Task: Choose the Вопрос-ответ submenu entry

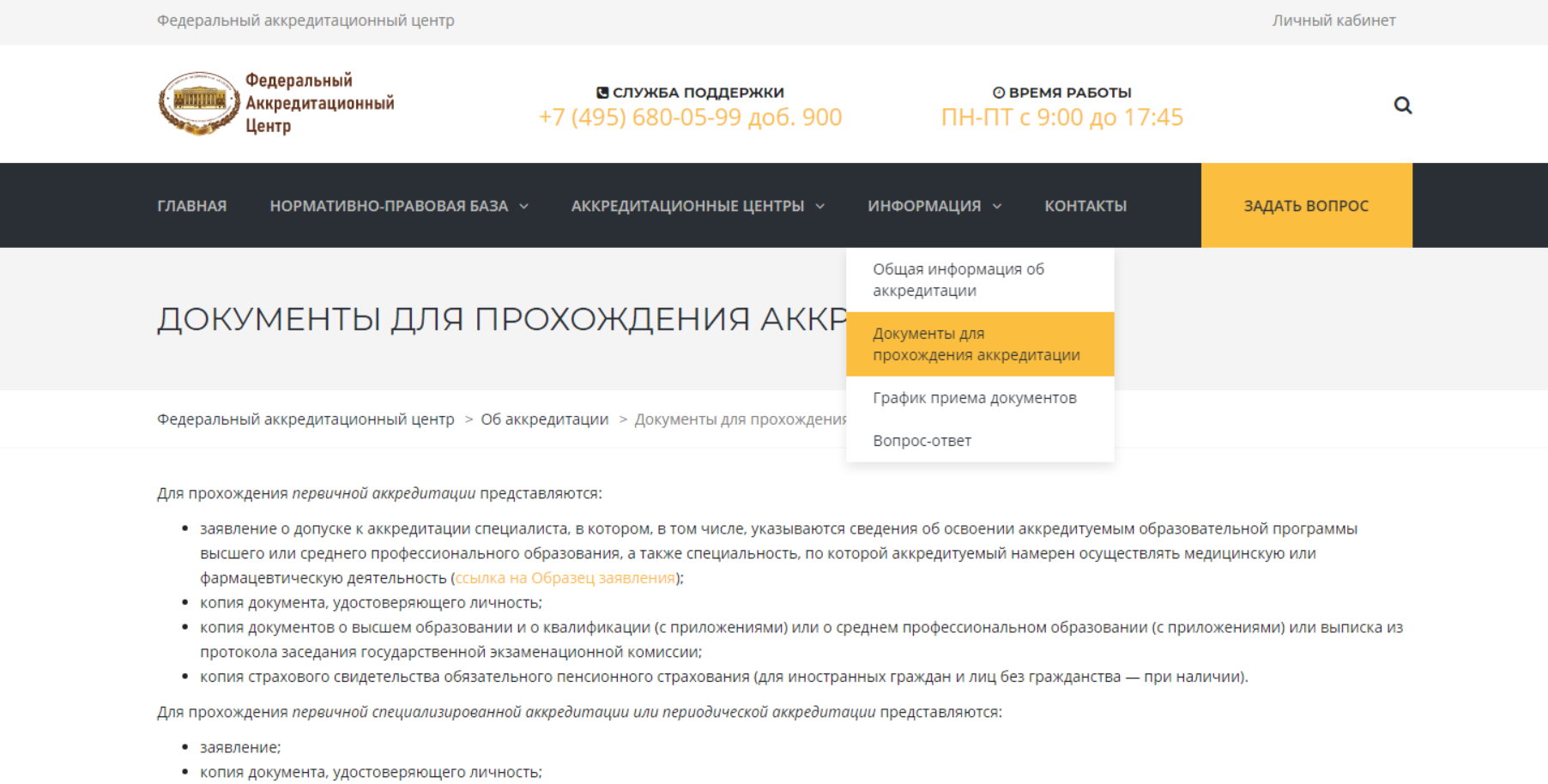Action: click(x=922, y=441)
